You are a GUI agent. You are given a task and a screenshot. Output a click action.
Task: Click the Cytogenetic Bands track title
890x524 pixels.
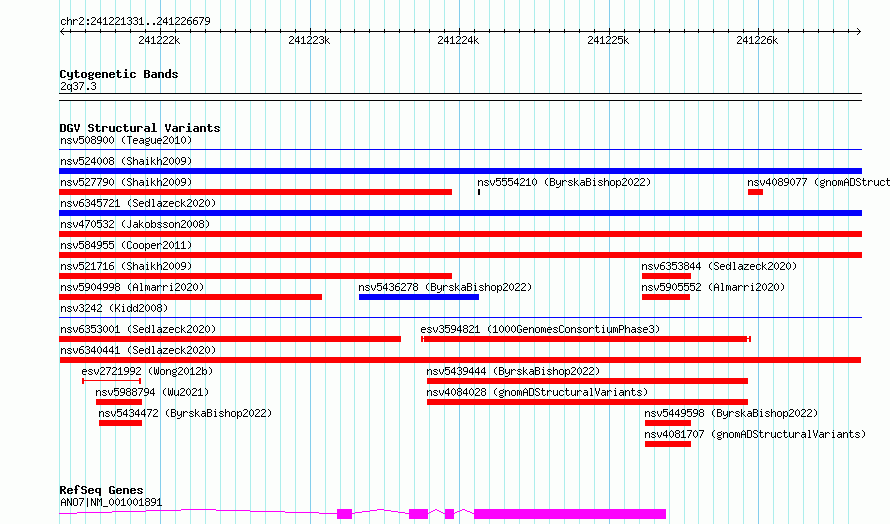[119, 74]
